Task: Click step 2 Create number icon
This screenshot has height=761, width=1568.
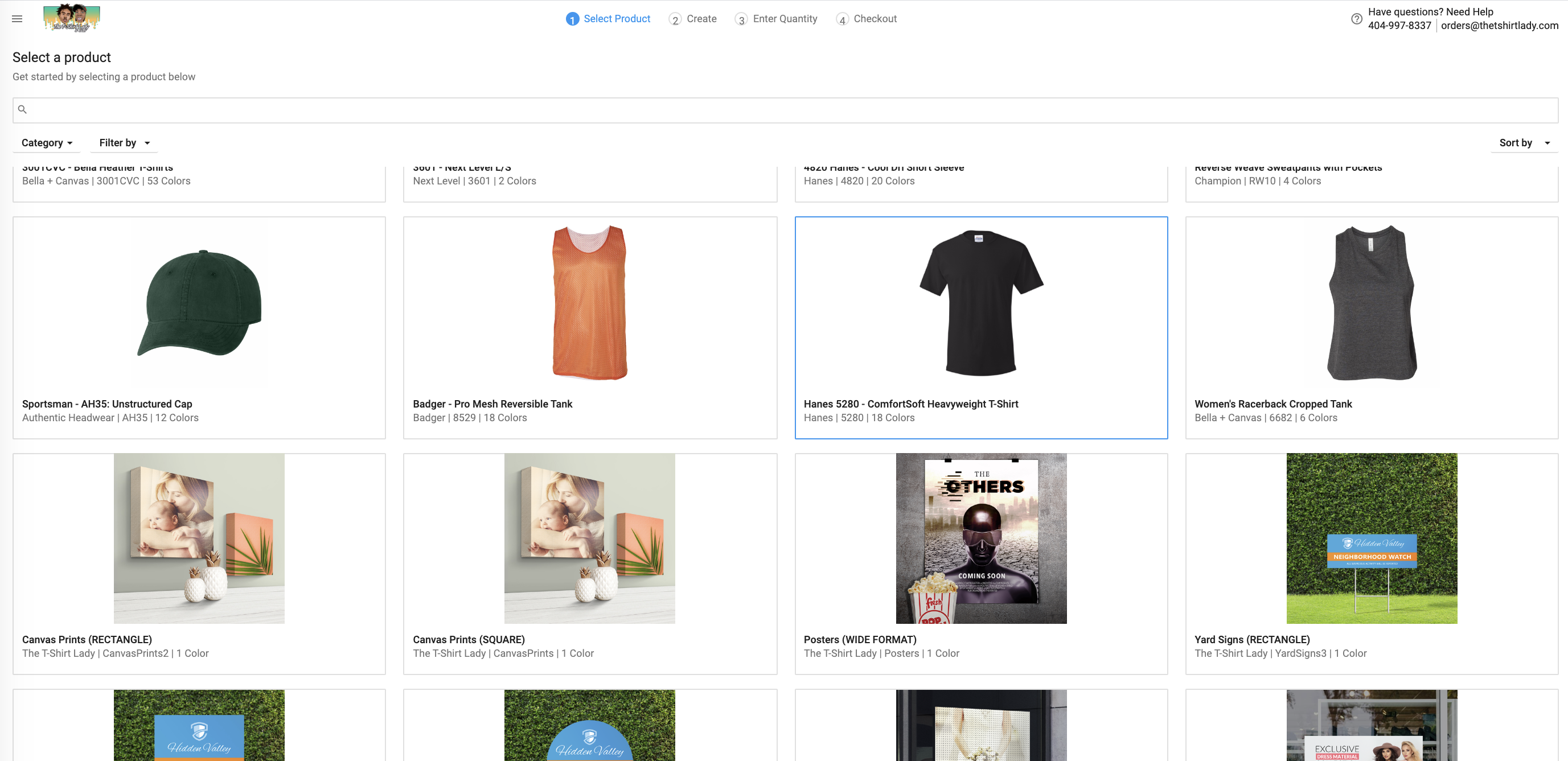Action: click(675, 19)
